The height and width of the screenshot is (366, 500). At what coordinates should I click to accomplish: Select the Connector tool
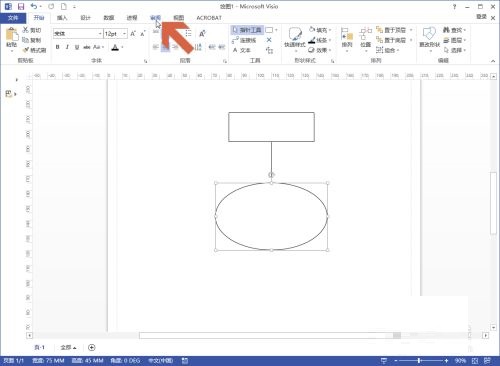click(244, 40)
